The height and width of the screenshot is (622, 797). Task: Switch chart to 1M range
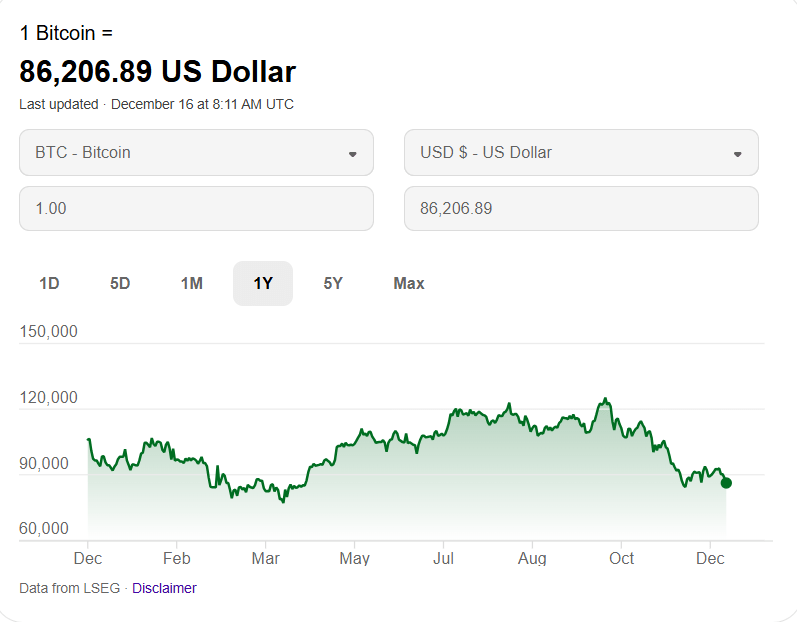192,284
